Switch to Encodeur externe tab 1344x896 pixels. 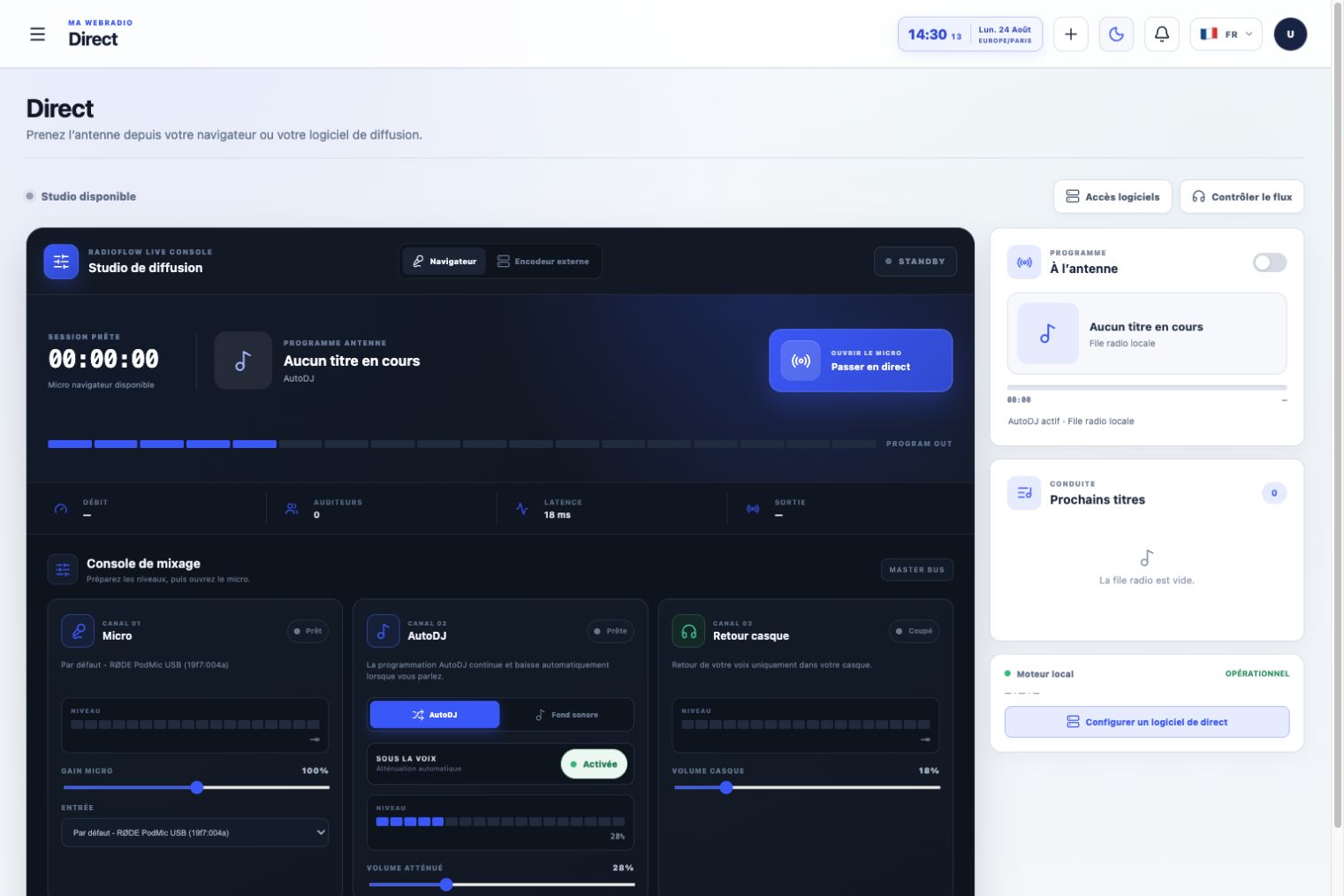point(543,262)
